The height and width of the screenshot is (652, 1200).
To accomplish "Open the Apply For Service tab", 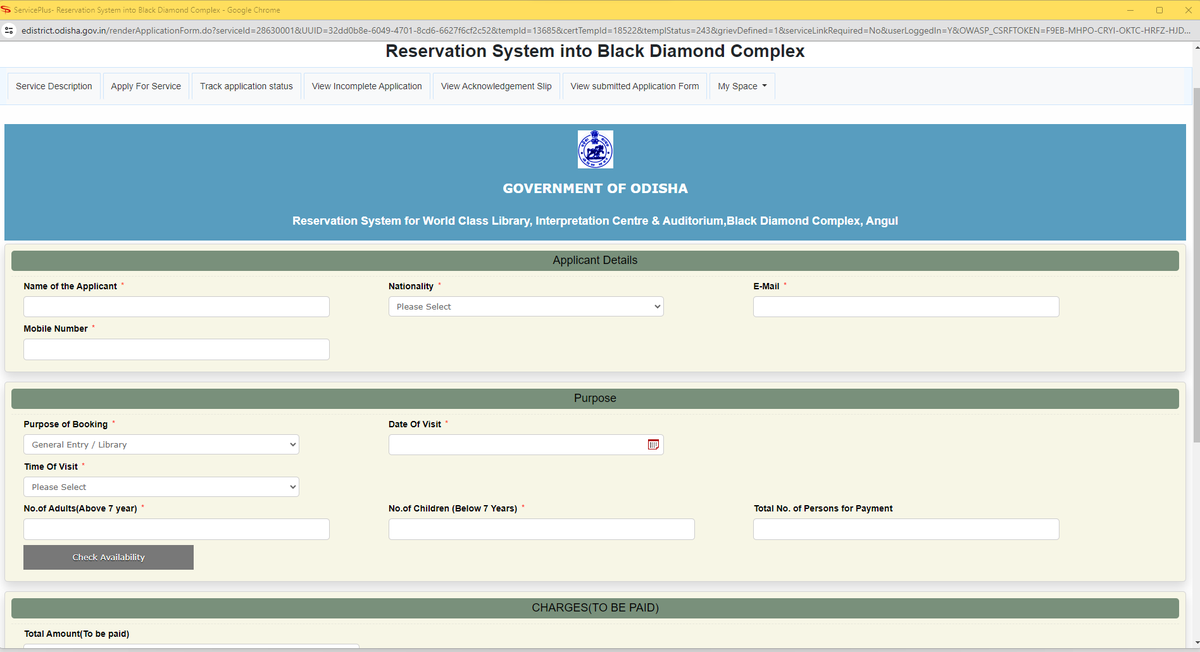I will 146,86.
